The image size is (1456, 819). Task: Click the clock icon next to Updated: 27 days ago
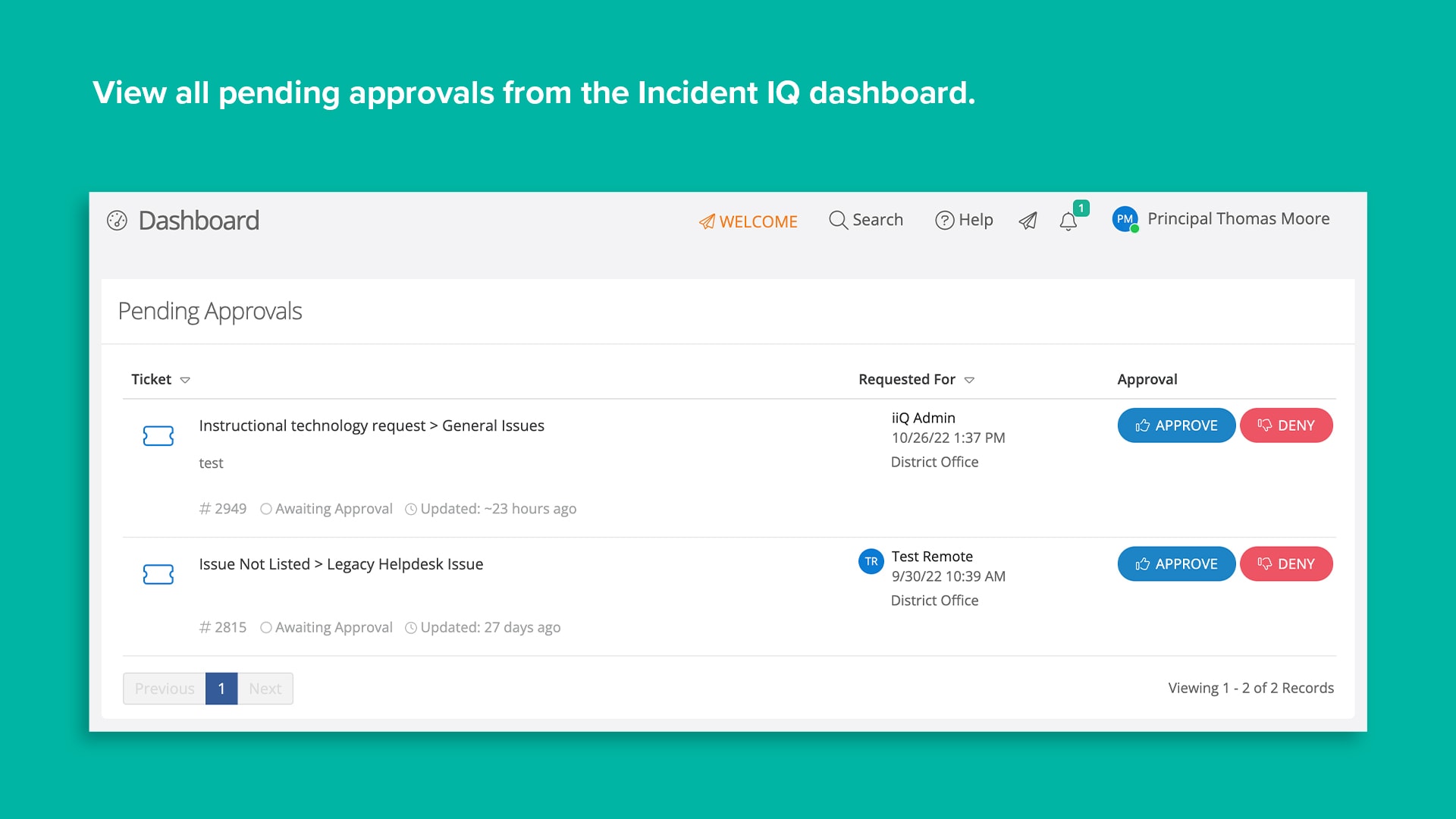(x=411, y=627)
